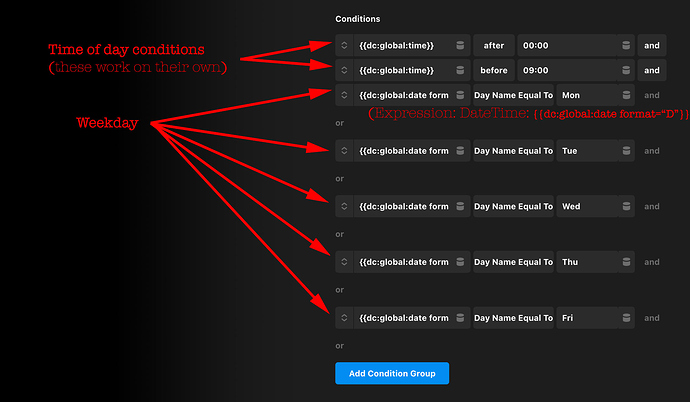Click database icon in the first dc:global:time field

click(x=460, y=45)
